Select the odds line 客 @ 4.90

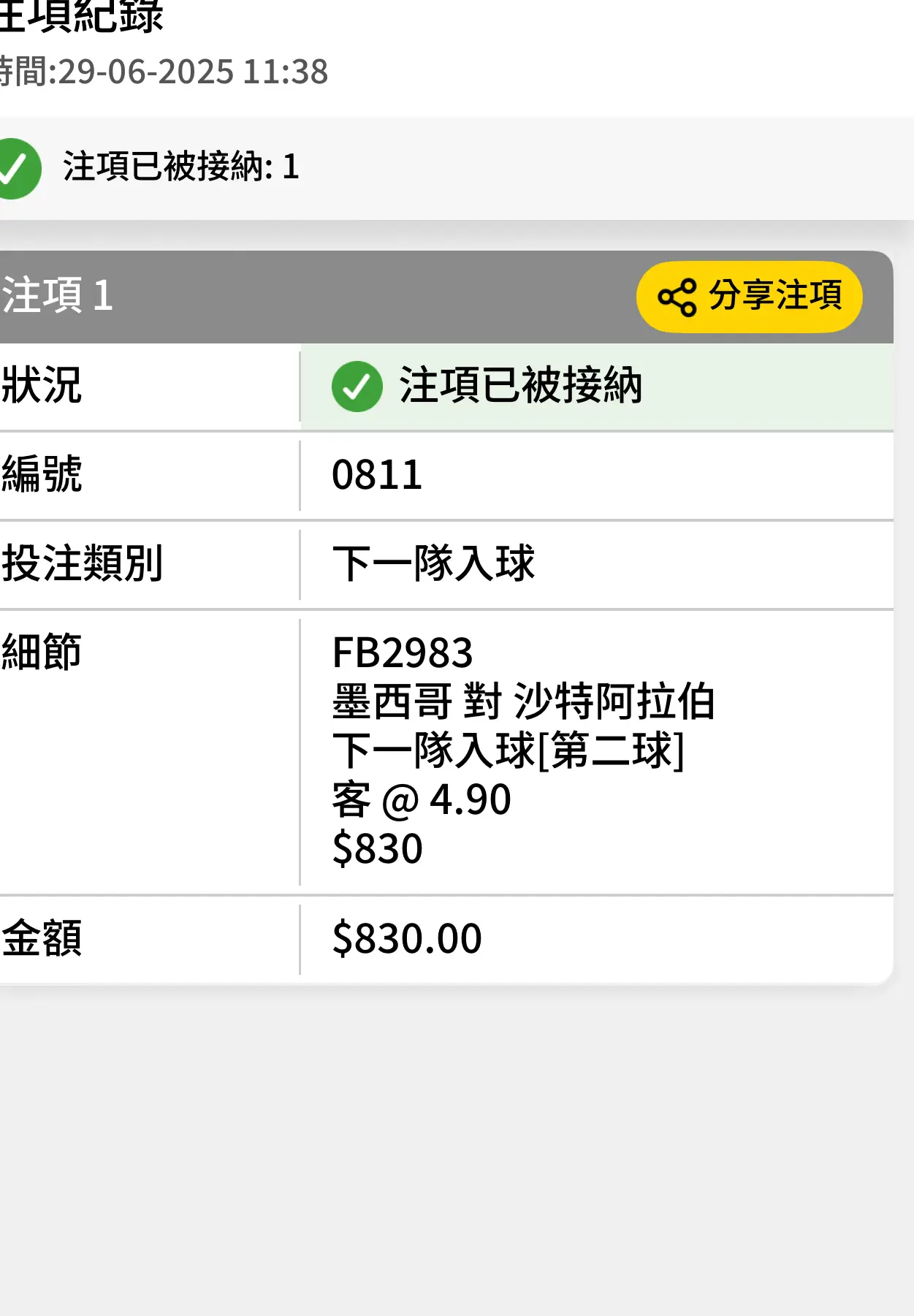tap(422, 799)
